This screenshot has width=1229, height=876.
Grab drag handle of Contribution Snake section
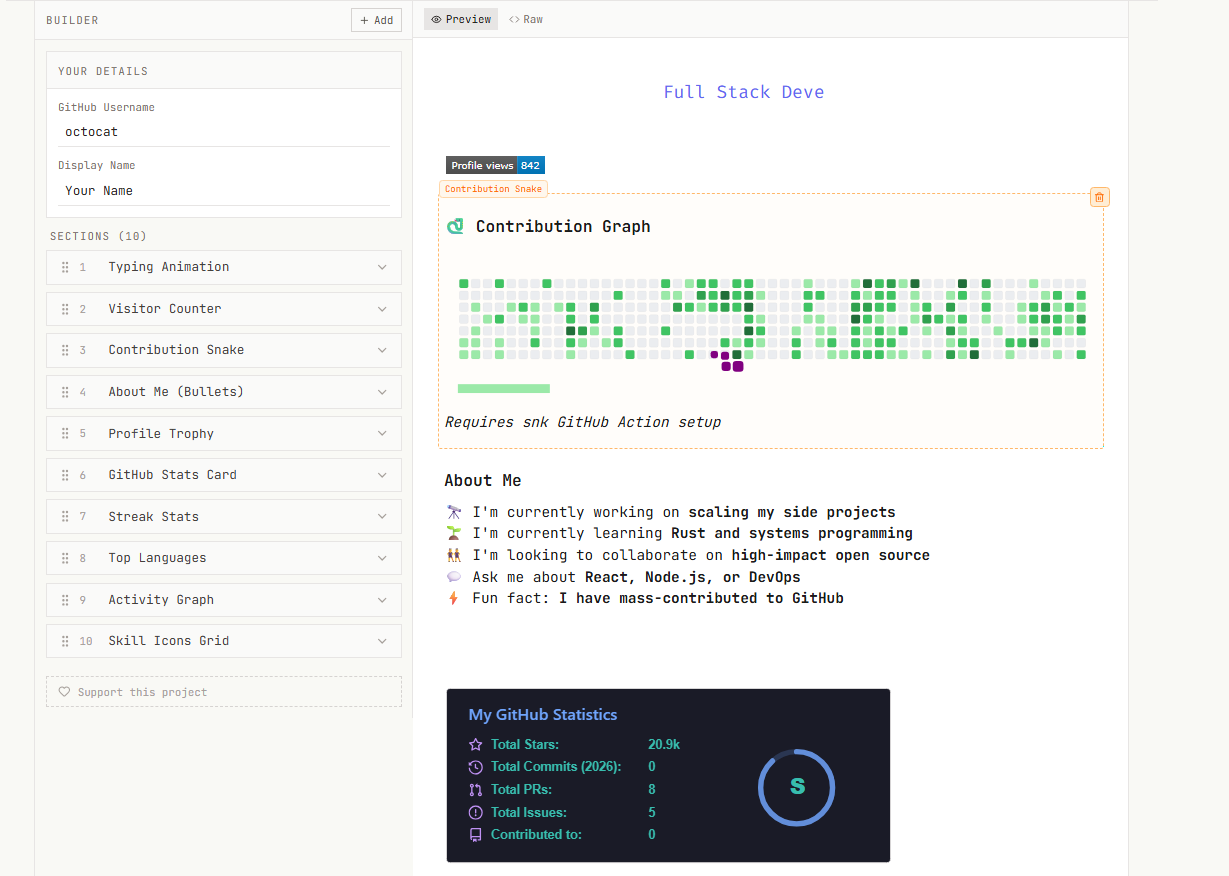65,350
